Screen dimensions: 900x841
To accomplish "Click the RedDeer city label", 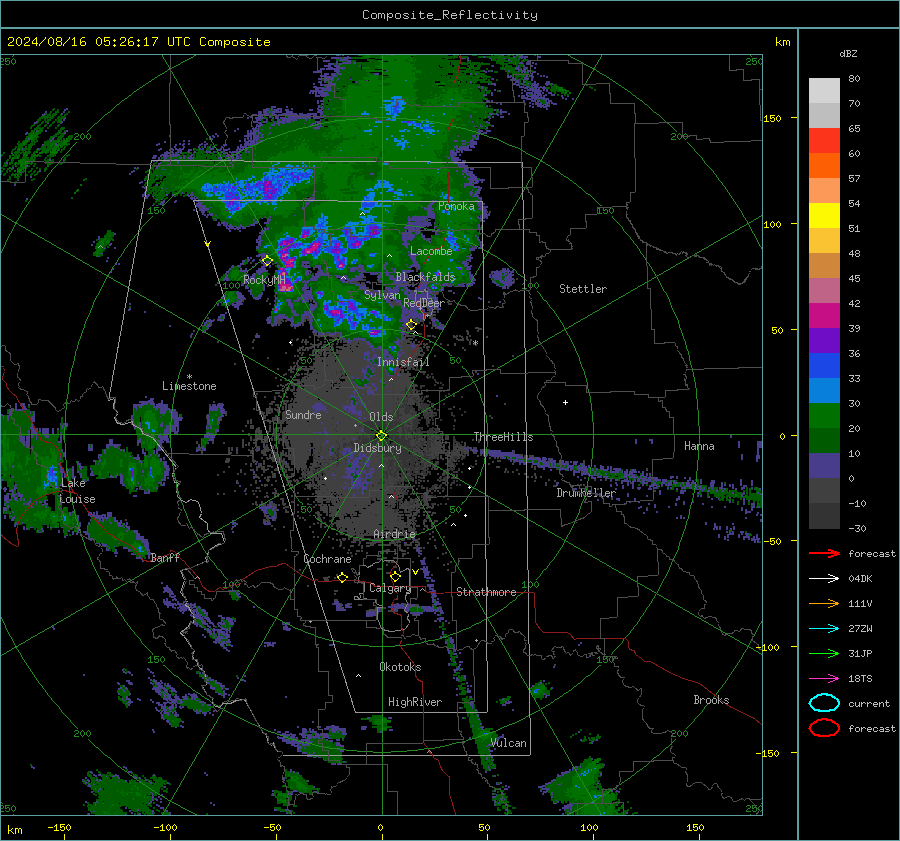I will (x=424, y=303).
